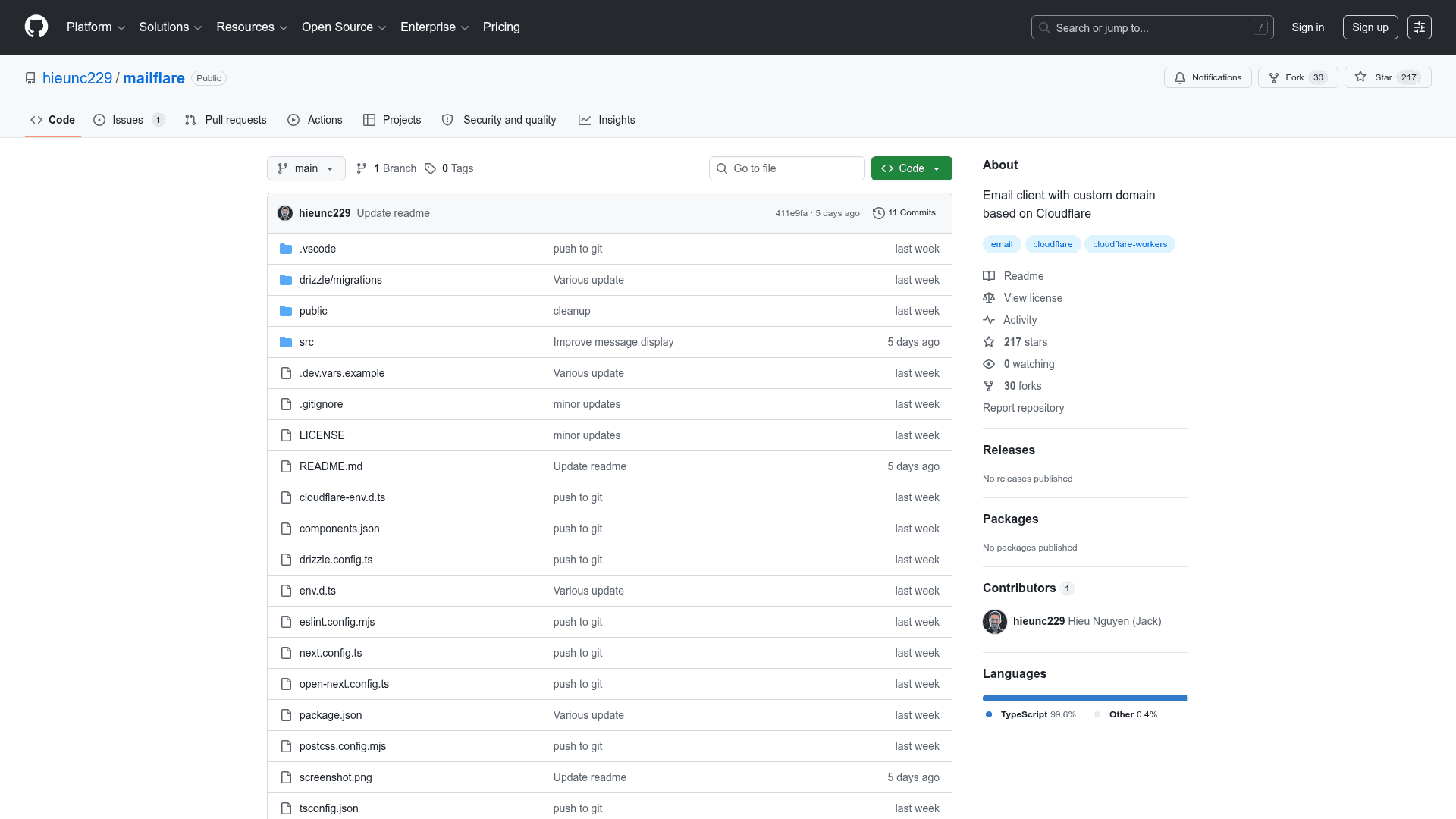1456x819 pixels.
Task: Click the LICENSE file icon
Action: pyautogui.click(x=286, y=435)
